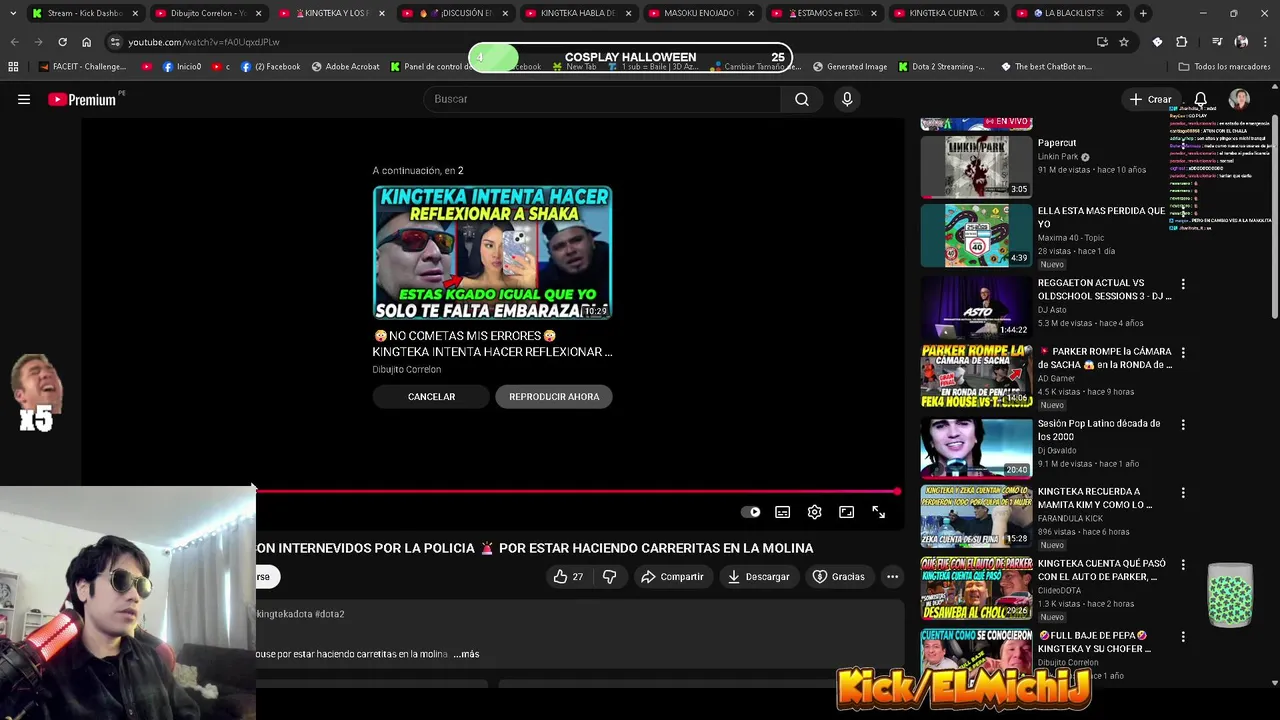This screenshot has height=720, width=1280.
Task: Open the media control icon in toolbar
Action: coord(1217,42)
